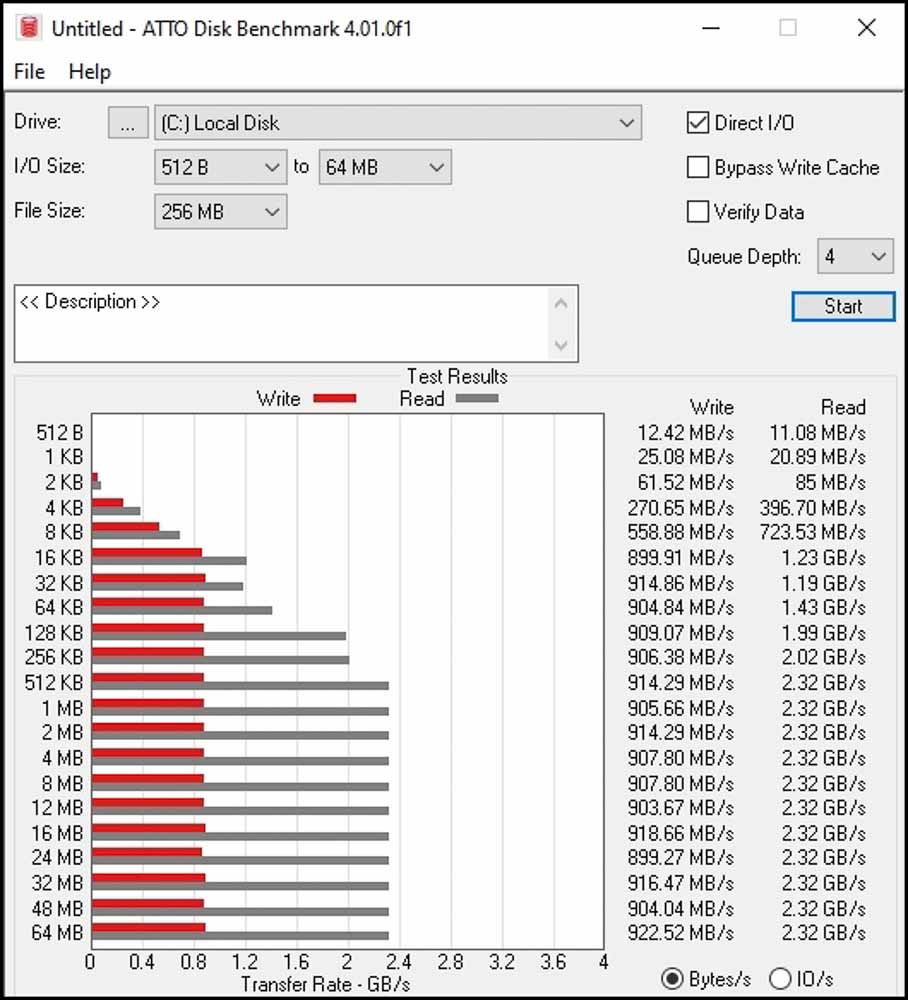Click the 922.52 MB/s write value
Image resolution: width=908 pixels, height=1000 pixels.
click(680, 933)
